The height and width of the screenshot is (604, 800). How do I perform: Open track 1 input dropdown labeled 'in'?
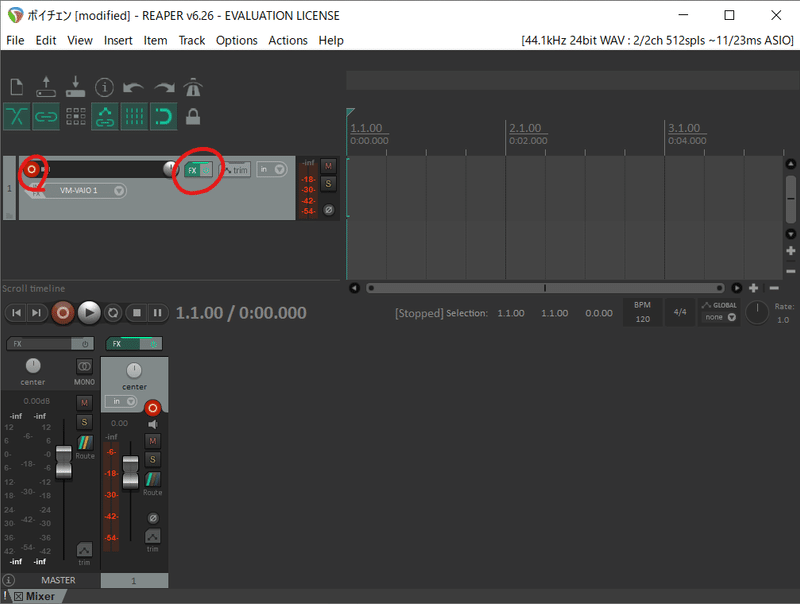(272, 169)
